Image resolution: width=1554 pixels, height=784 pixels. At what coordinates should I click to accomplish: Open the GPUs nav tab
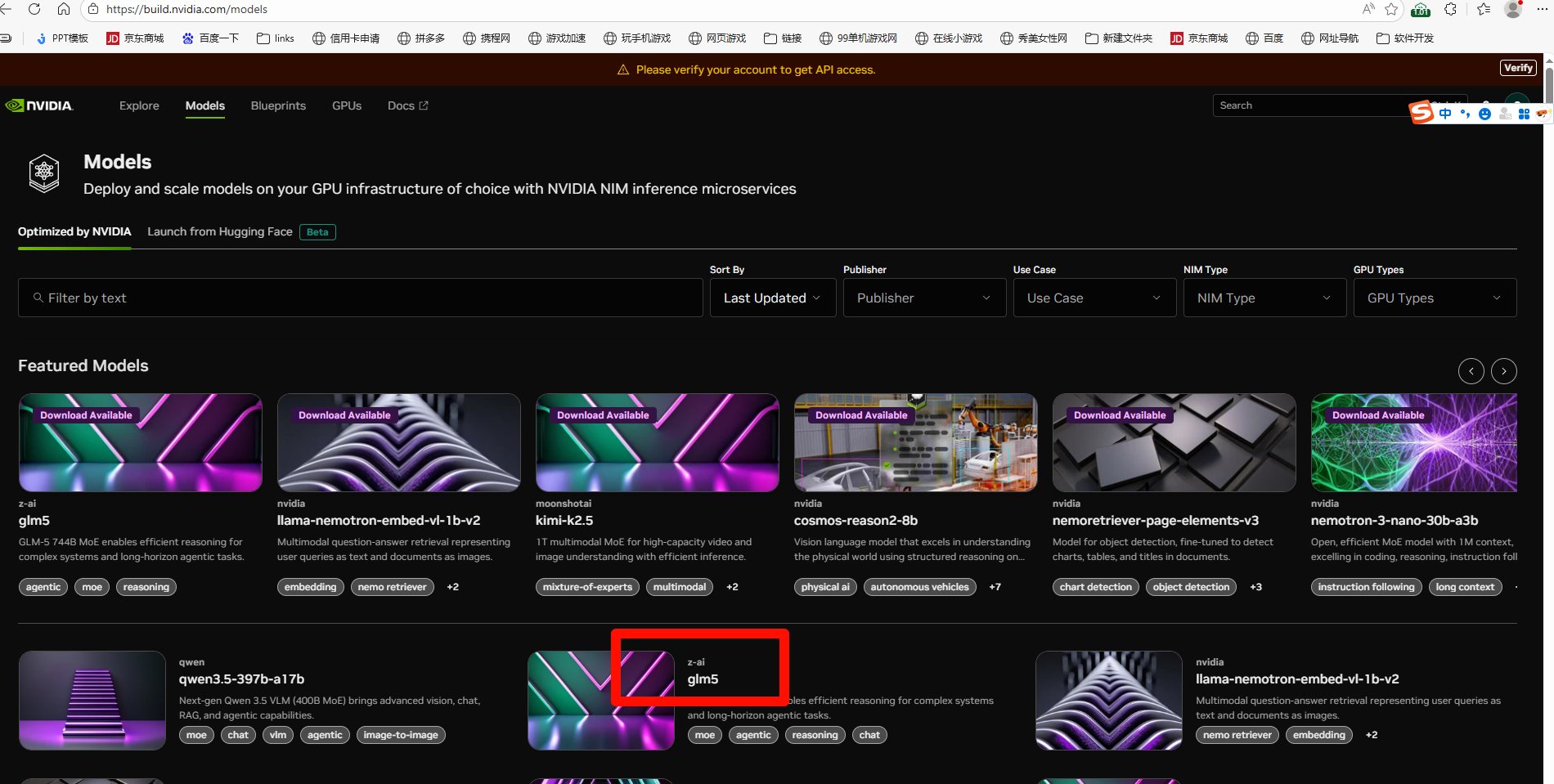[x=347, y=105]
